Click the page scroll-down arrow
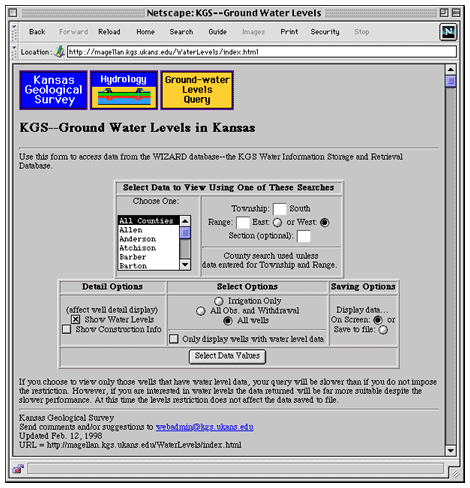Image resolution: width=470 pixels, height=488 pixels. click(x=451, y=451)
